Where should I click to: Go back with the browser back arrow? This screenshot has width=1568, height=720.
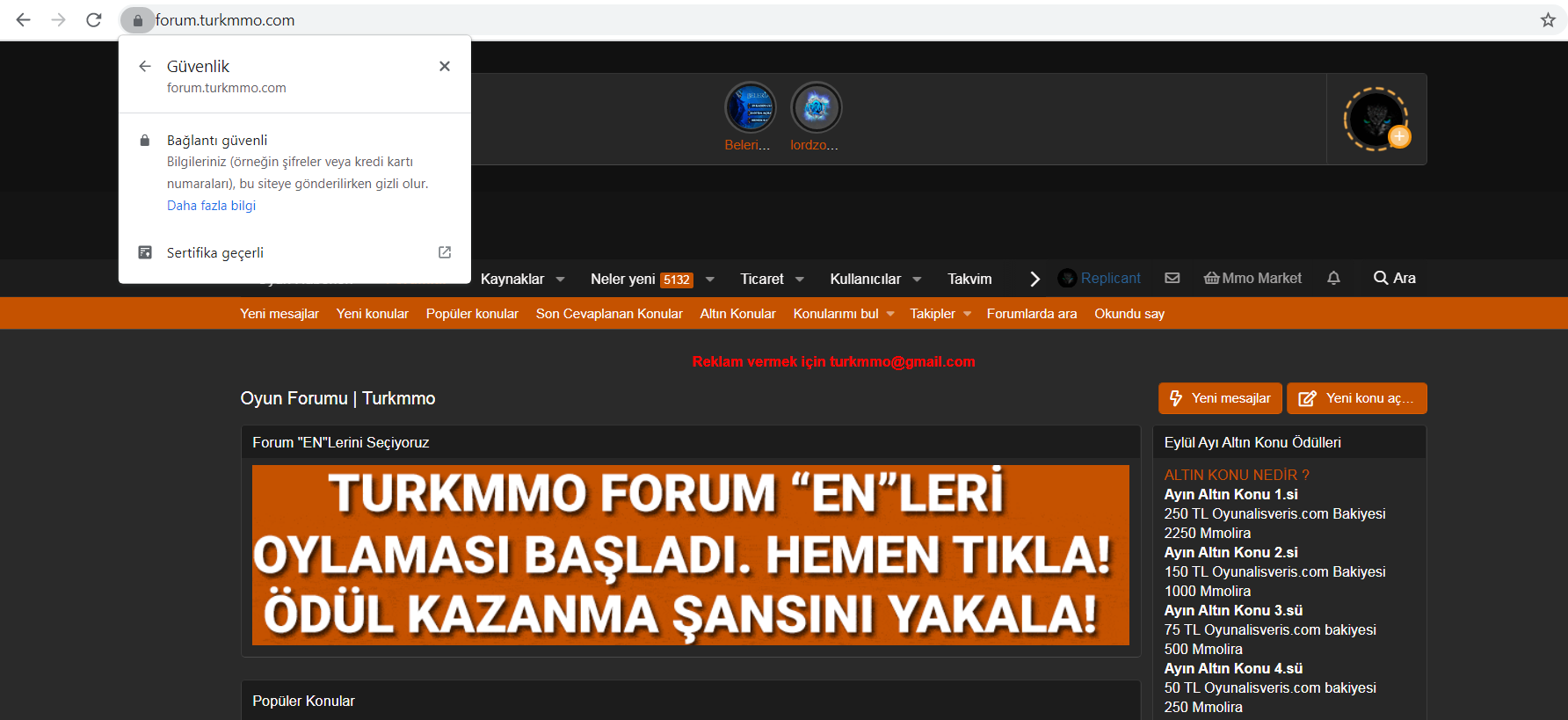(x=23, y=19)
